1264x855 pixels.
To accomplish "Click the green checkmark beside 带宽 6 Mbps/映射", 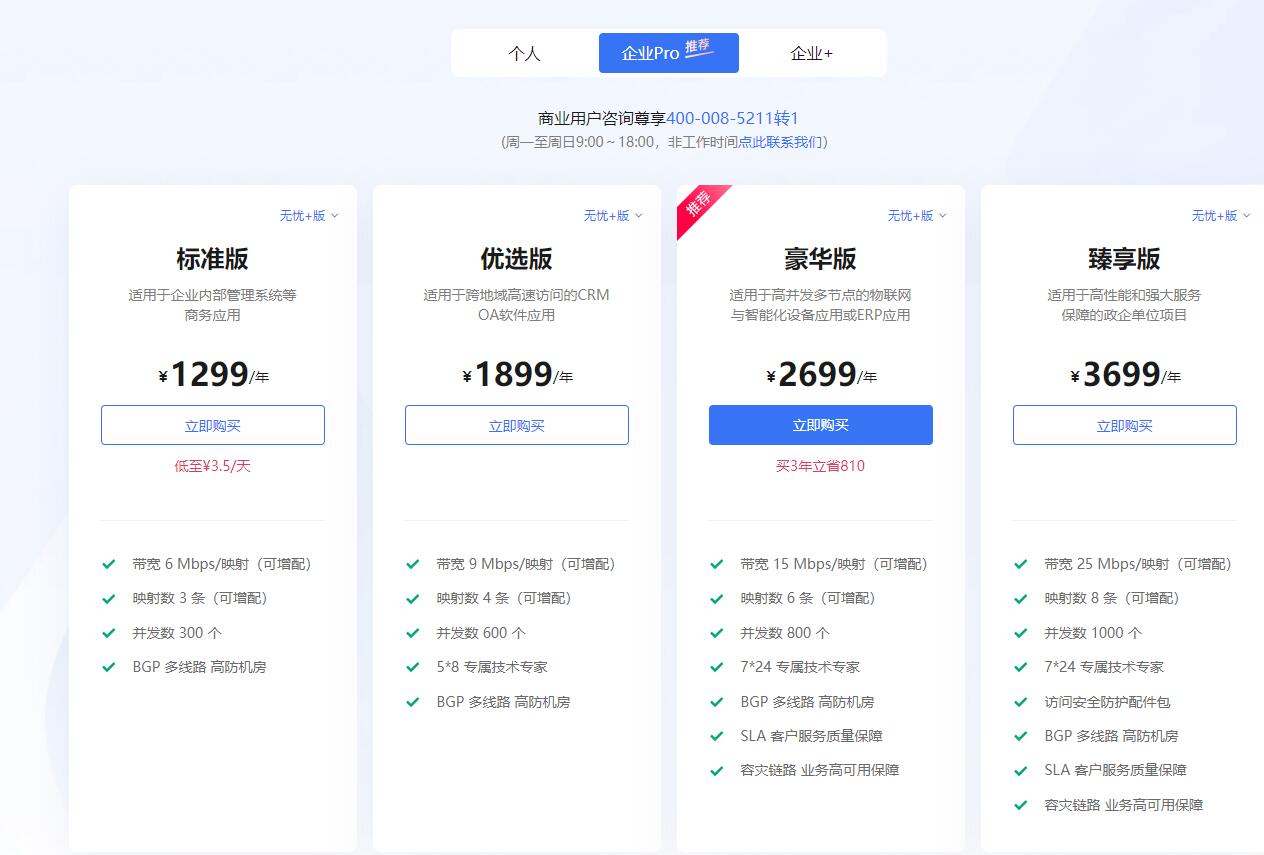I will 109,564.
